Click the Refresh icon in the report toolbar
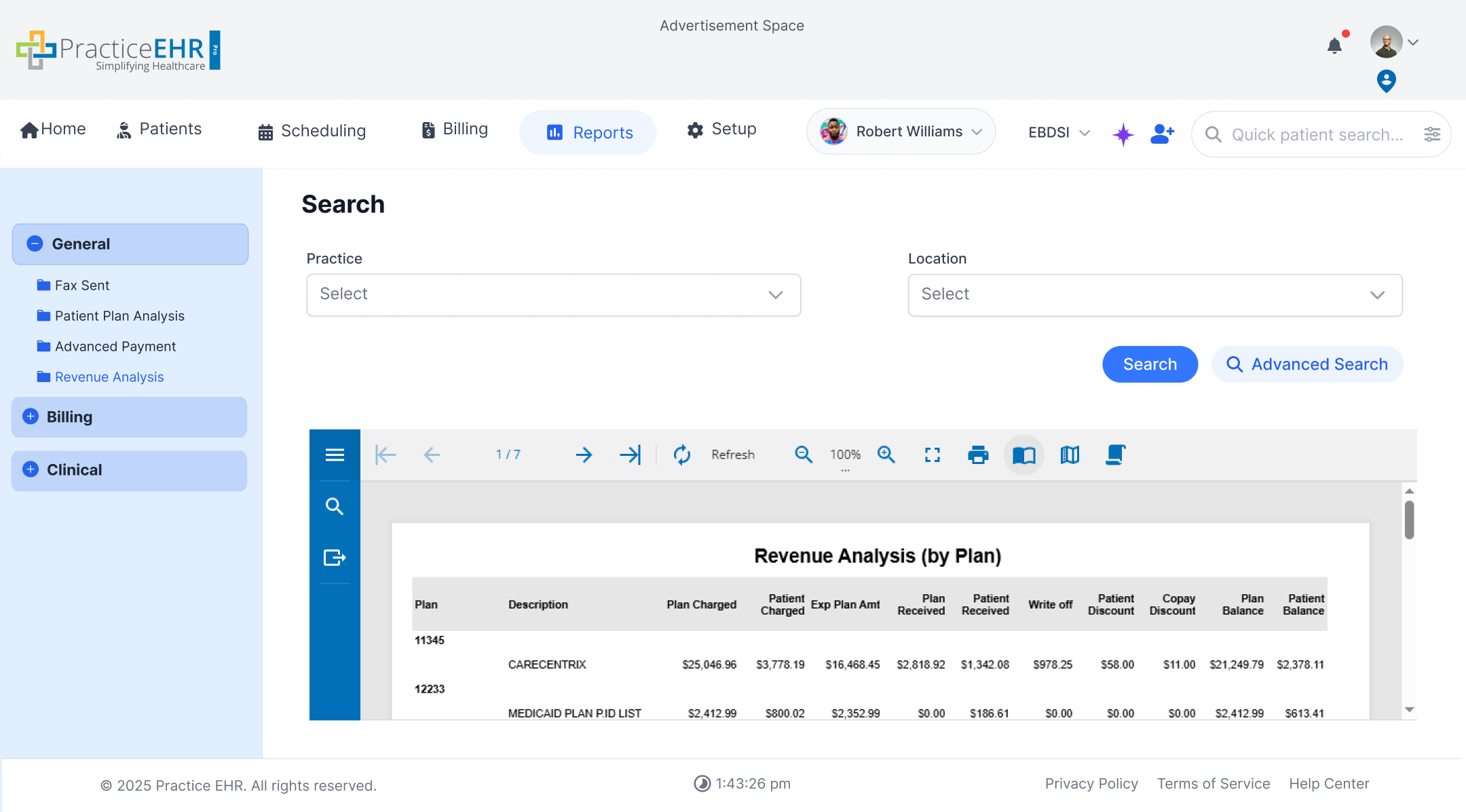This screenshot has width=1466, height=812. click(x=681, y=455)
